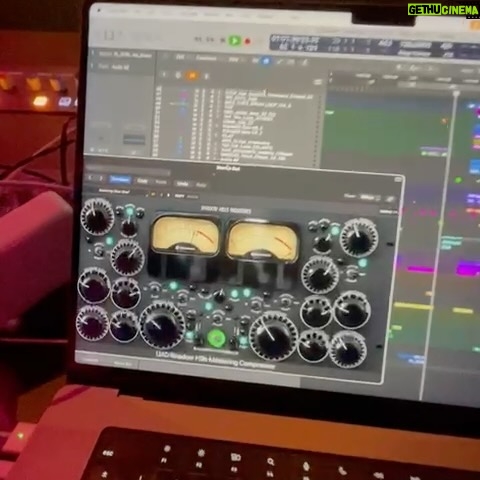The width and height of the screenshot is (480, 480).
Task: Click the left VU meter
Action: [x=186, y=235]
